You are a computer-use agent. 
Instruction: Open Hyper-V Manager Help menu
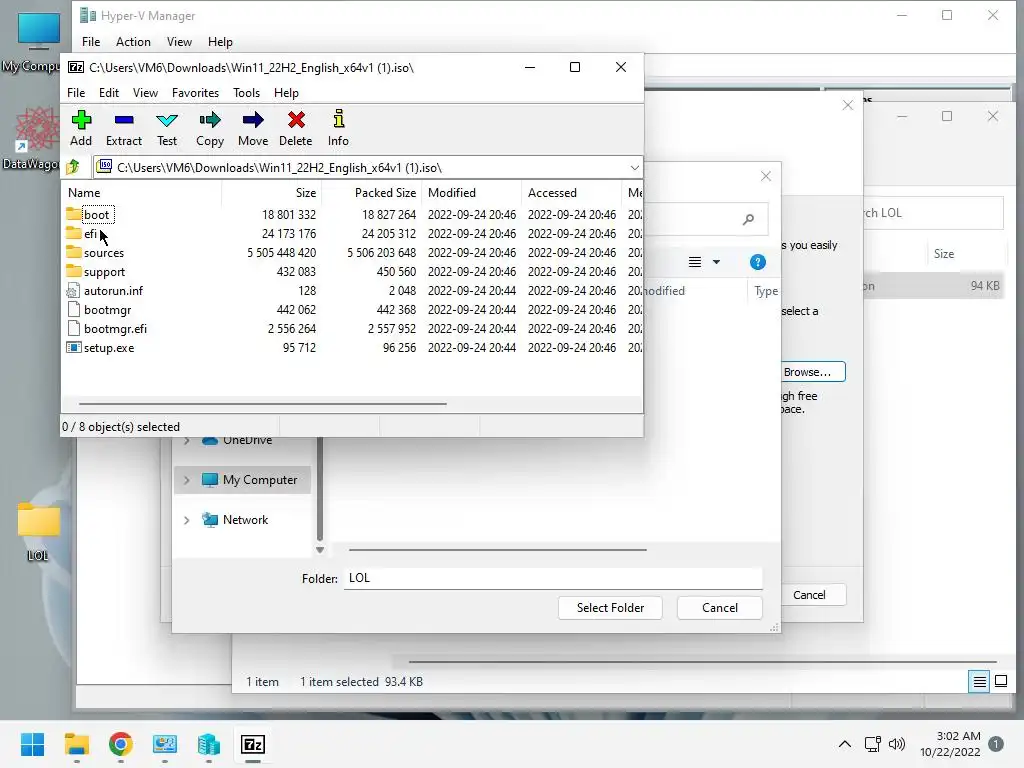point(220,42)
